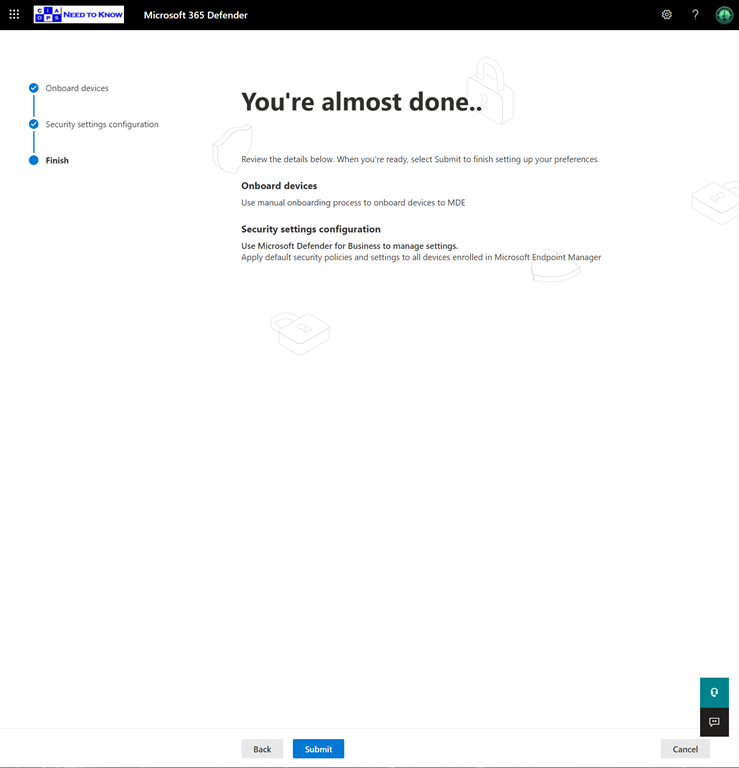Open the user account avatar menu
Screen dimensions: 739x768
(724, 15)
